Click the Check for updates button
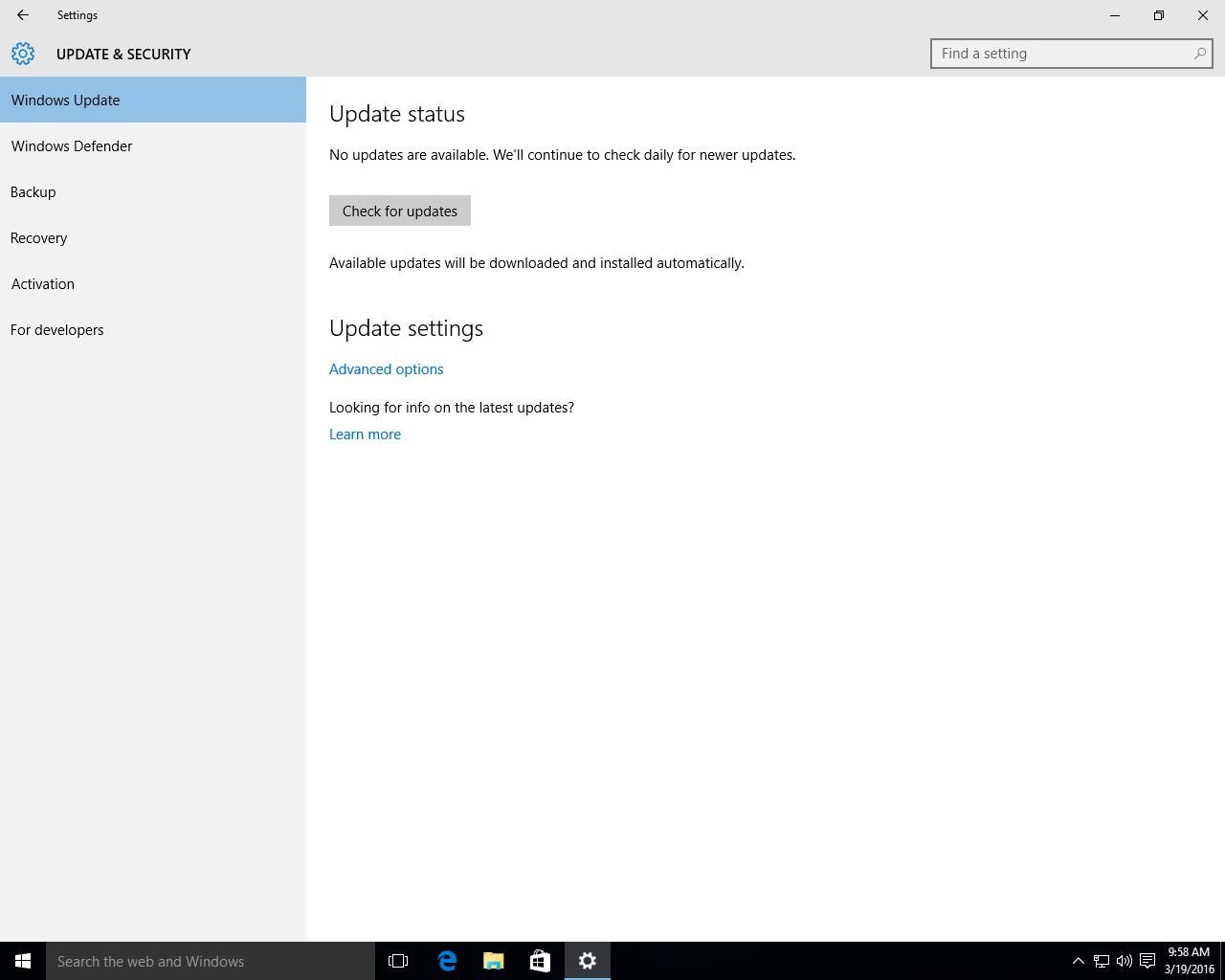Viewport: 1225px width, 980px height. [400, 211]
